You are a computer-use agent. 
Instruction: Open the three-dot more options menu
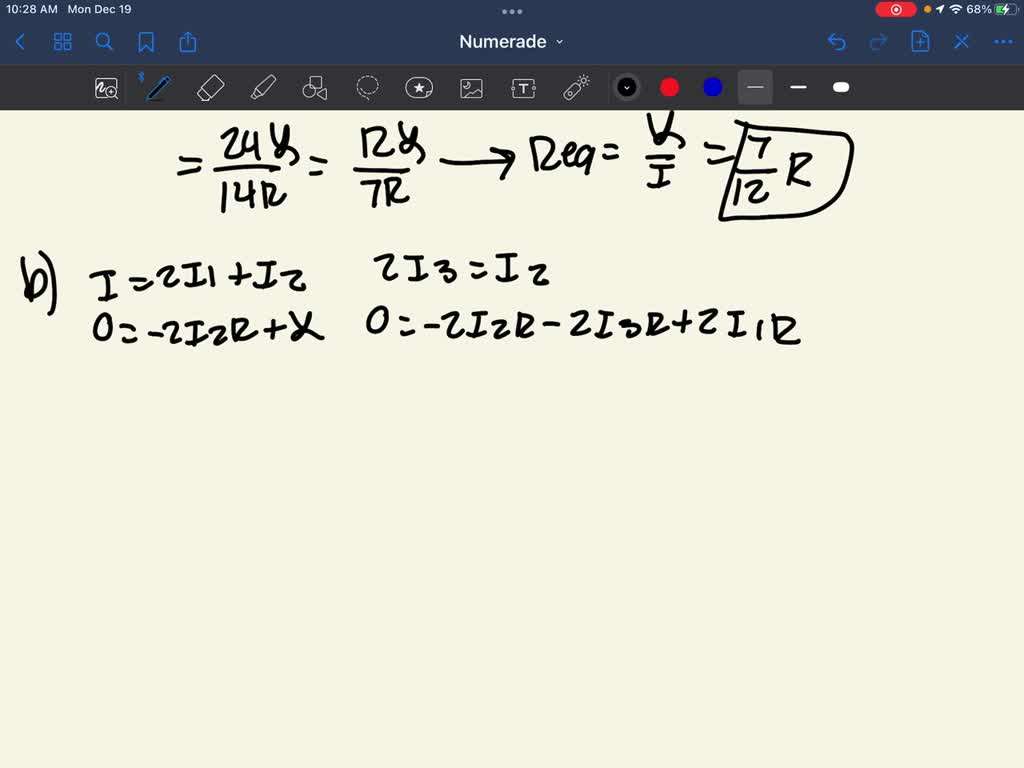1002,42
